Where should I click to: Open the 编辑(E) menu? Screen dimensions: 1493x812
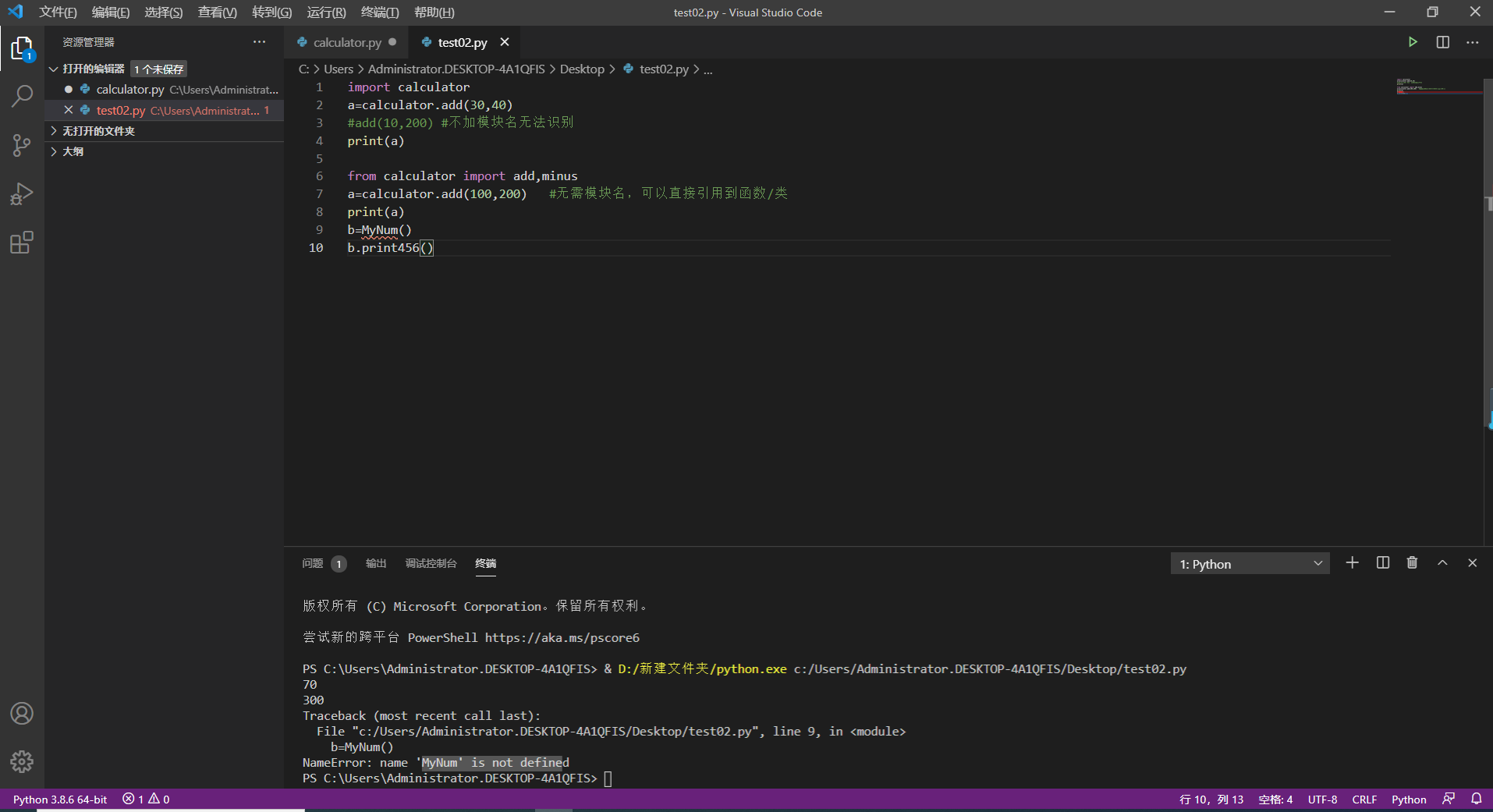[111, 12]
